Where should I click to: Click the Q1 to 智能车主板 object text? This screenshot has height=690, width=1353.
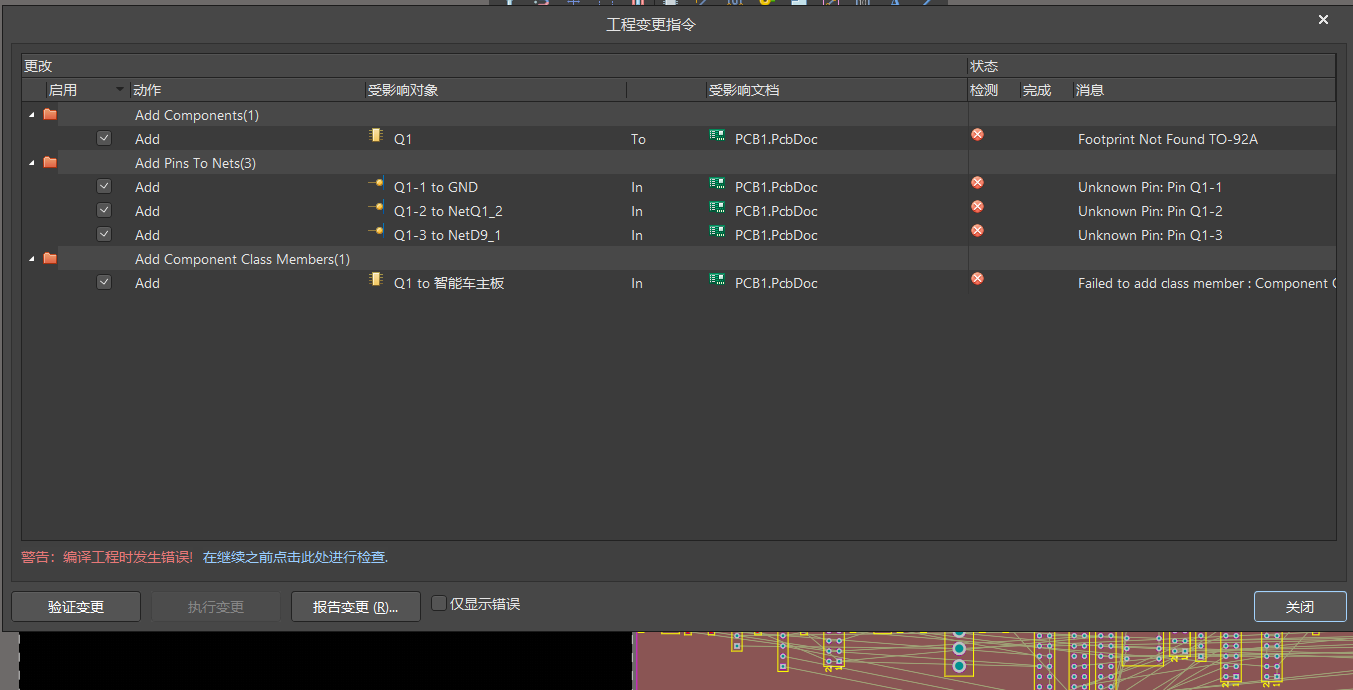coord(449,283)
